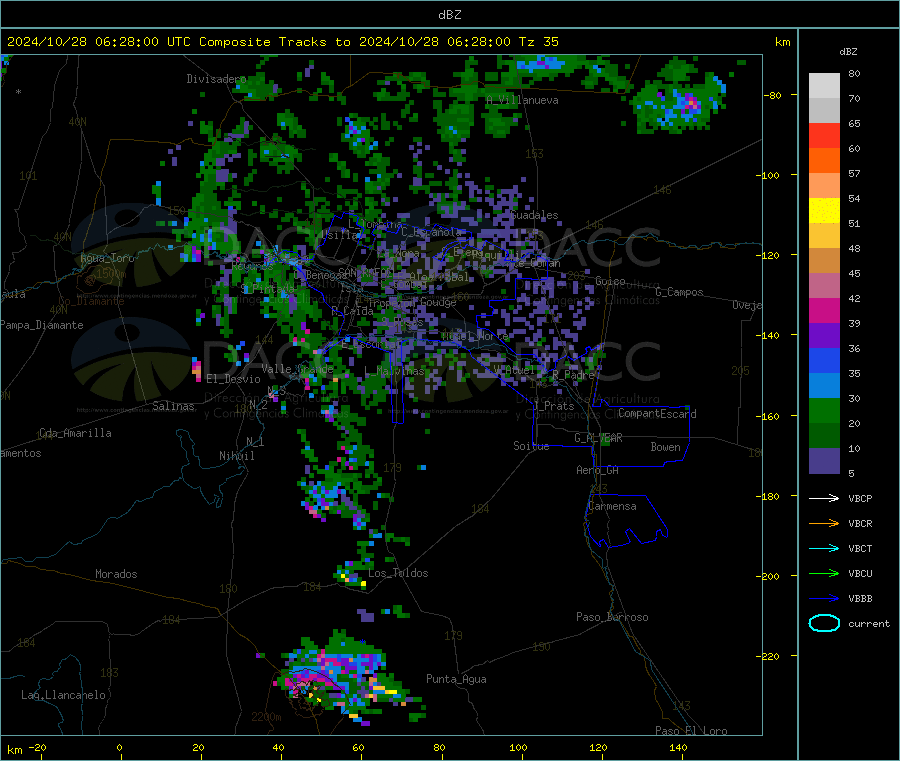The height and width of the screenshot is (761, 900).
Task: Click the green VBCU arrow legend icon
Action: [824, 573]
